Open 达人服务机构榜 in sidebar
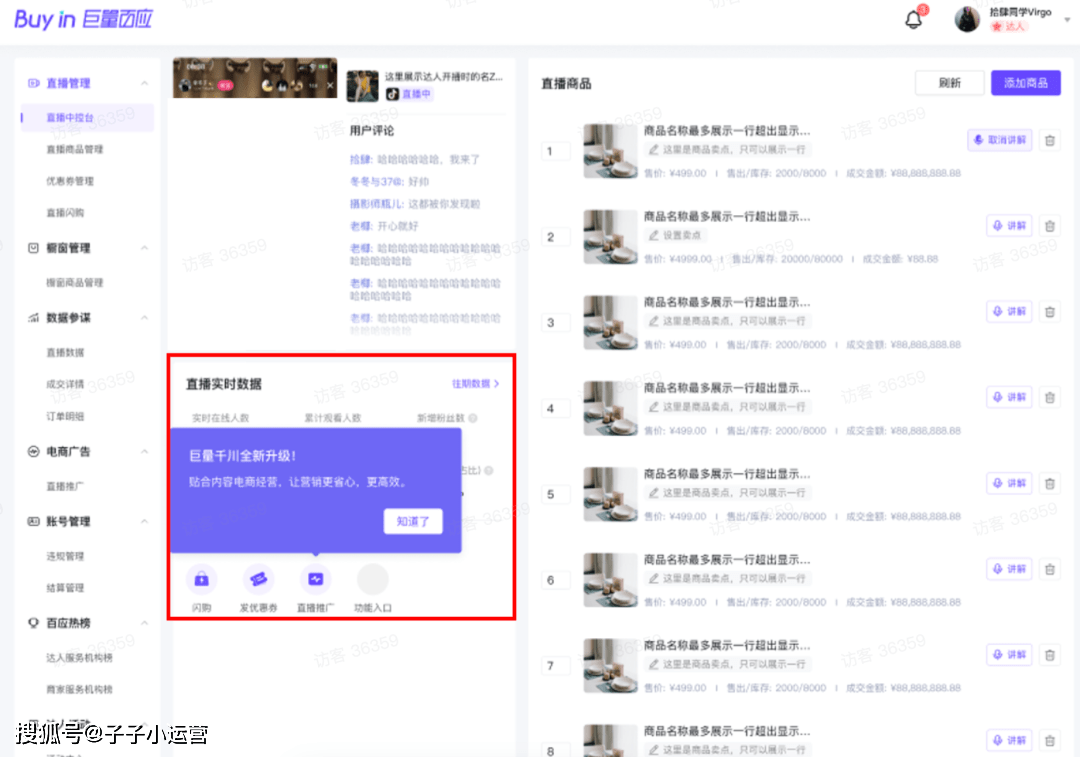1080x757 pixels. [79, 658]
